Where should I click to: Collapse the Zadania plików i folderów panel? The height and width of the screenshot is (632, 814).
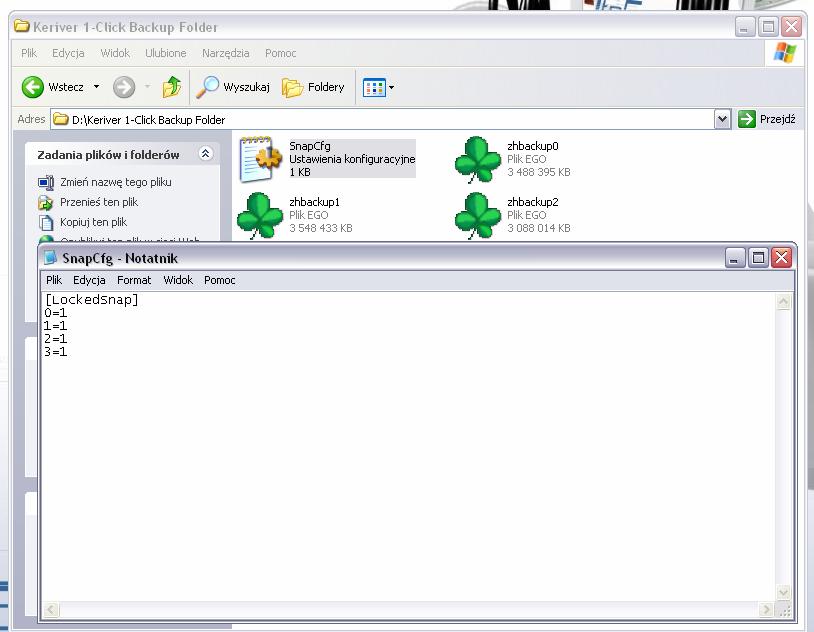(x=206, y=154)
